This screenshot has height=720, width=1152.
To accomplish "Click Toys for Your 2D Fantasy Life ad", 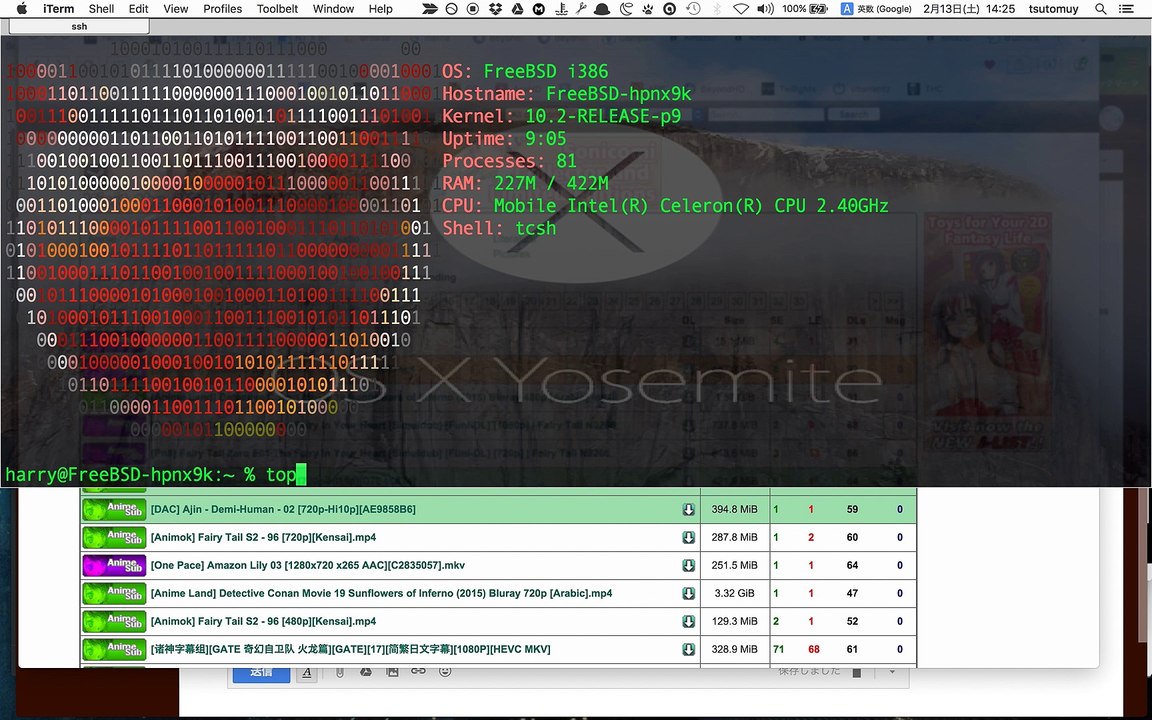I will tap(987, 334).
